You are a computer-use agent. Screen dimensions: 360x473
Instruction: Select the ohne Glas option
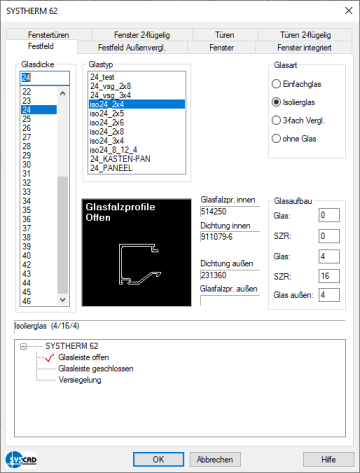(294, 138)
